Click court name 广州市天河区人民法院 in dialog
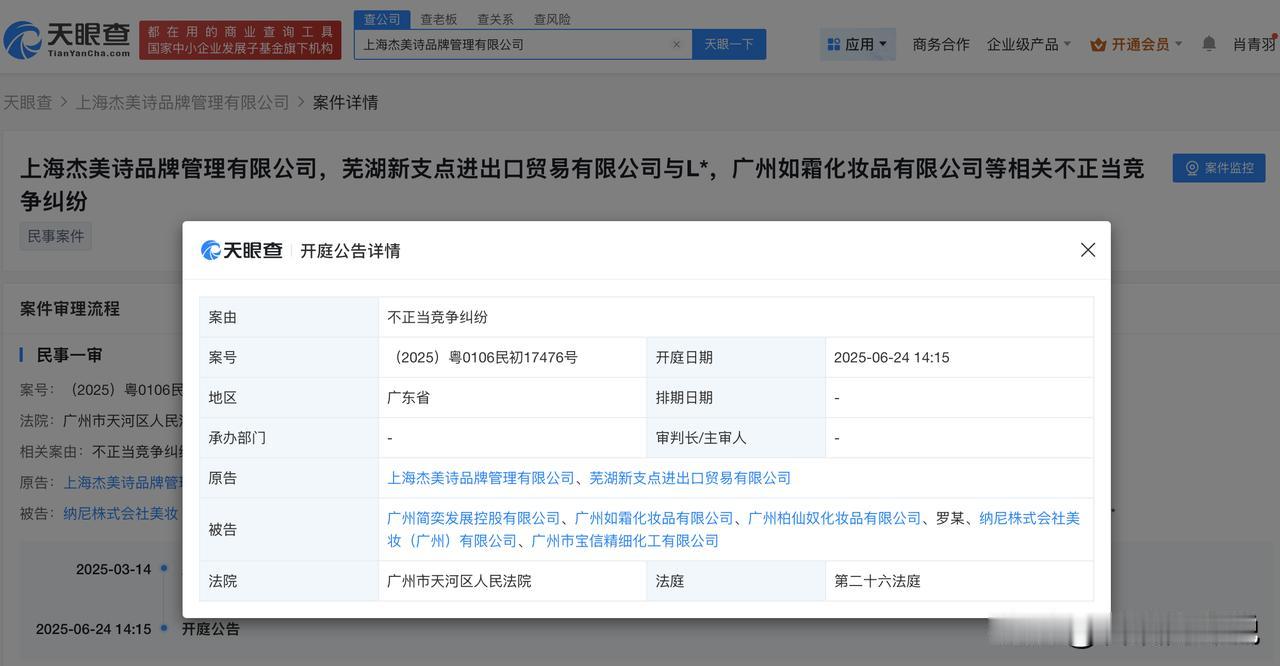1280x666 pixels. click(459, 581)
